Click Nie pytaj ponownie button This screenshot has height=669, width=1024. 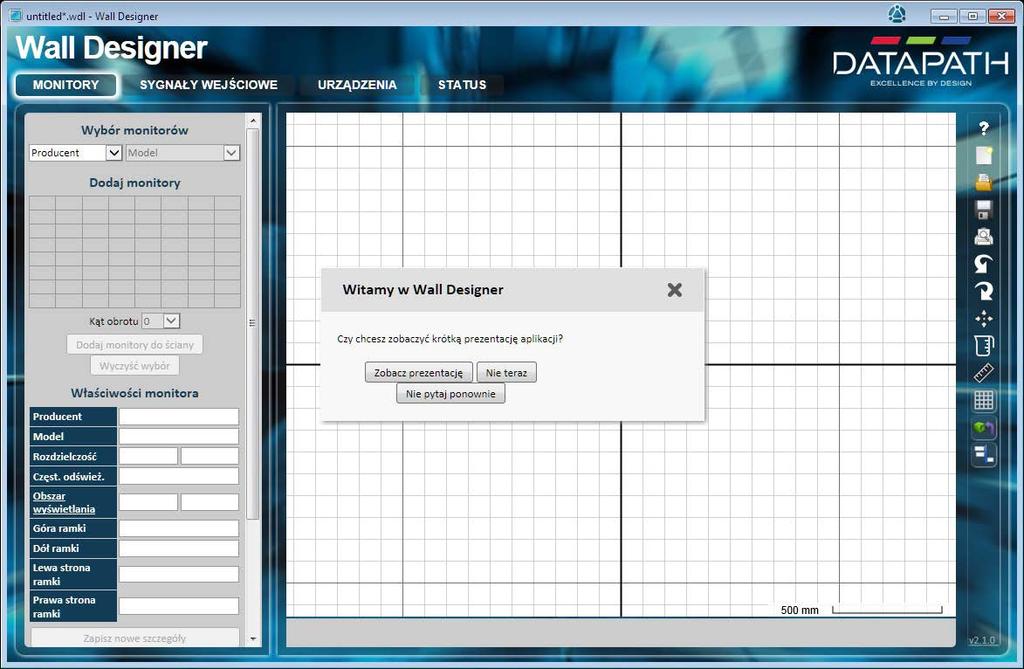[x=451, y=393]
